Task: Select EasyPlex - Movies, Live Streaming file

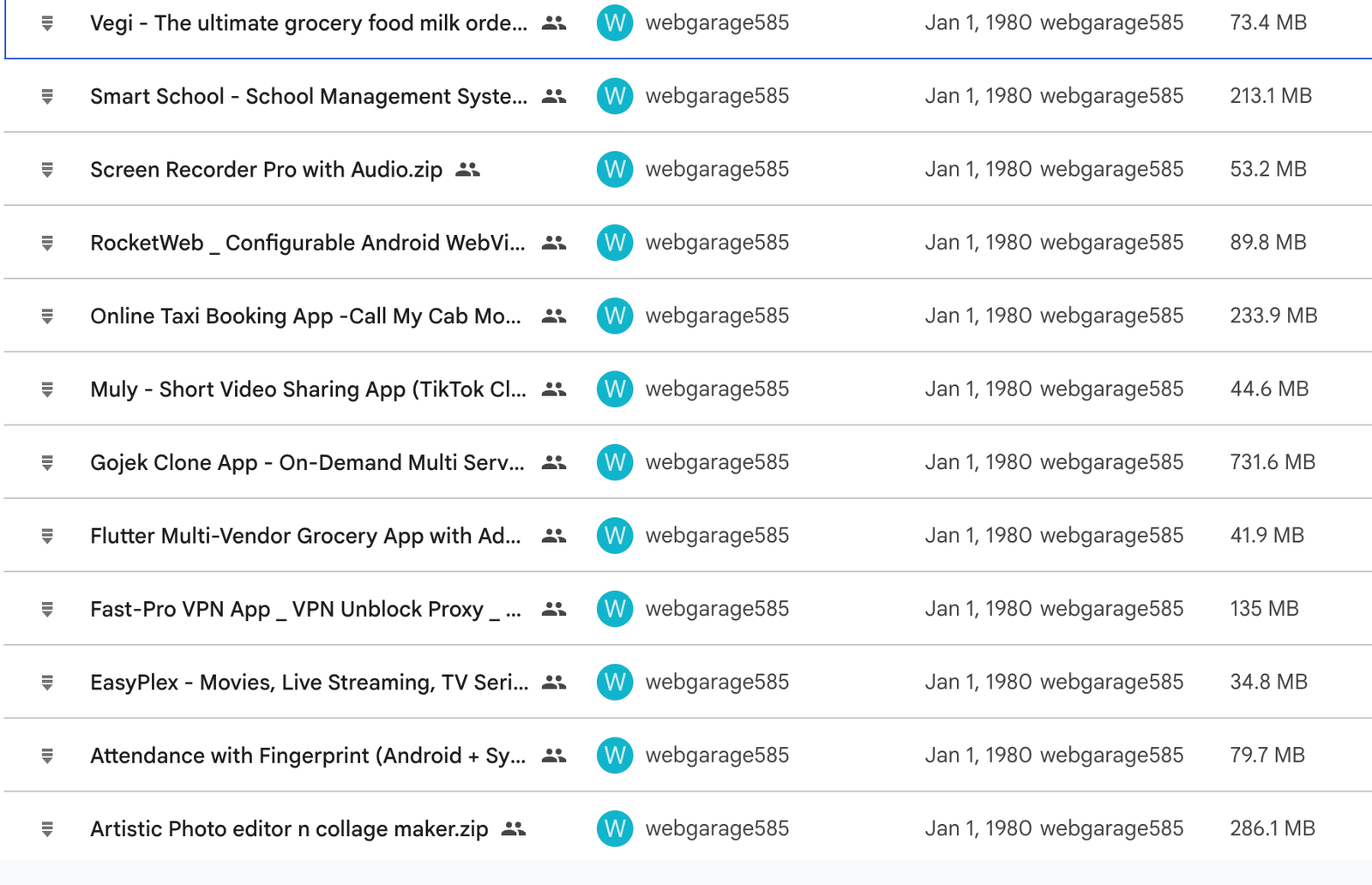Action: (x=309, y=683)
